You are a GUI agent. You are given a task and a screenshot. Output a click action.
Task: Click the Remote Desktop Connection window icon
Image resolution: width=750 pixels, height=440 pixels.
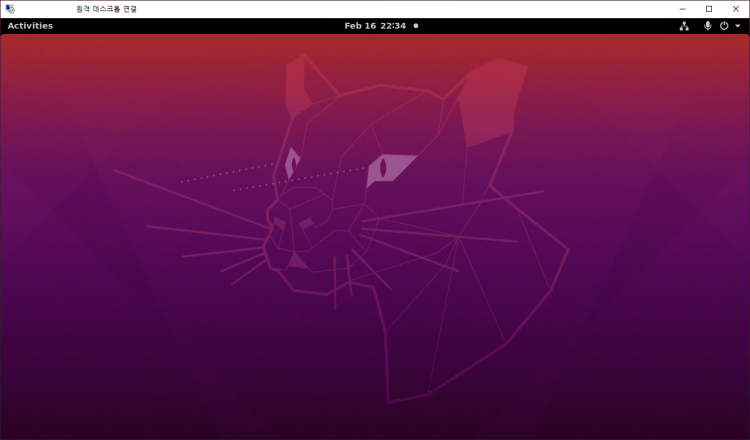pos(10,9)
